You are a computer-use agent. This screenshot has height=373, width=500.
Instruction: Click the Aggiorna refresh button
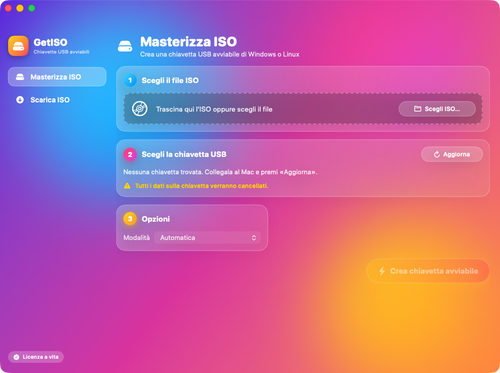coord(452,154)
